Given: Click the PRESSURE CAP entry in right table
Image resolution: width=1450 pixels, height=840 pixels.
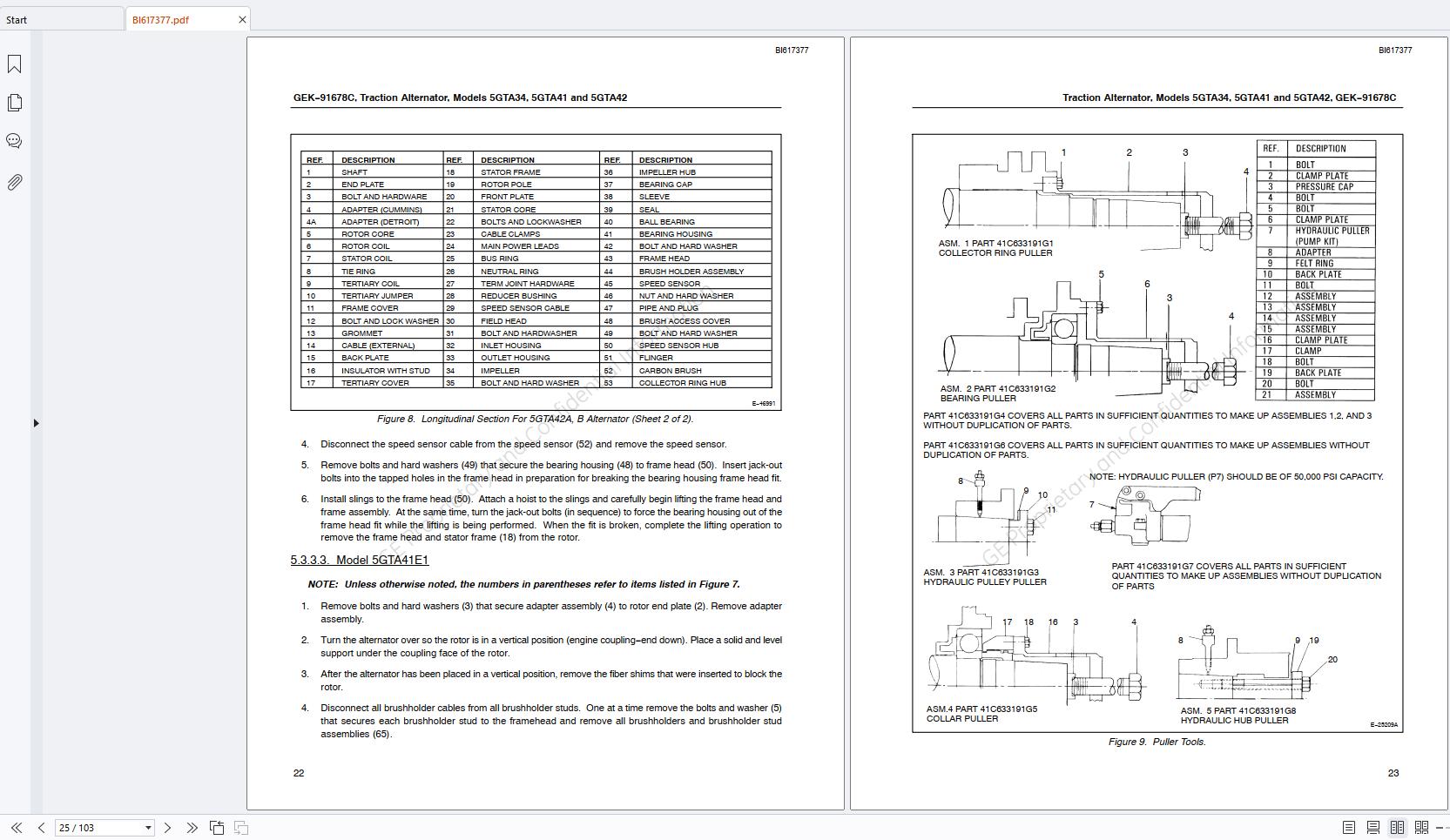Looking at the screenshot, I should [1324, 186].
